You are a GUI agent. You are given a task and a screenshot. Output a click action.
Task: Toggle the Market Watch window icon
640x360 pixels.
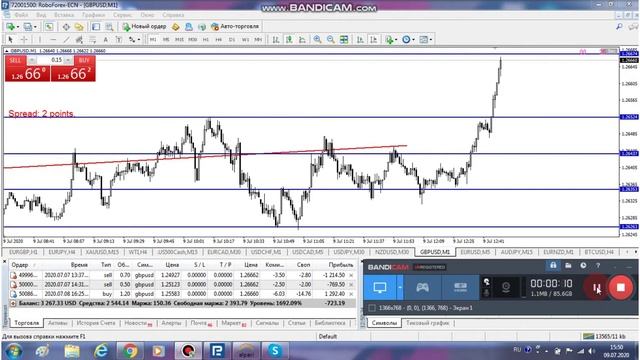tap(49, 27)
